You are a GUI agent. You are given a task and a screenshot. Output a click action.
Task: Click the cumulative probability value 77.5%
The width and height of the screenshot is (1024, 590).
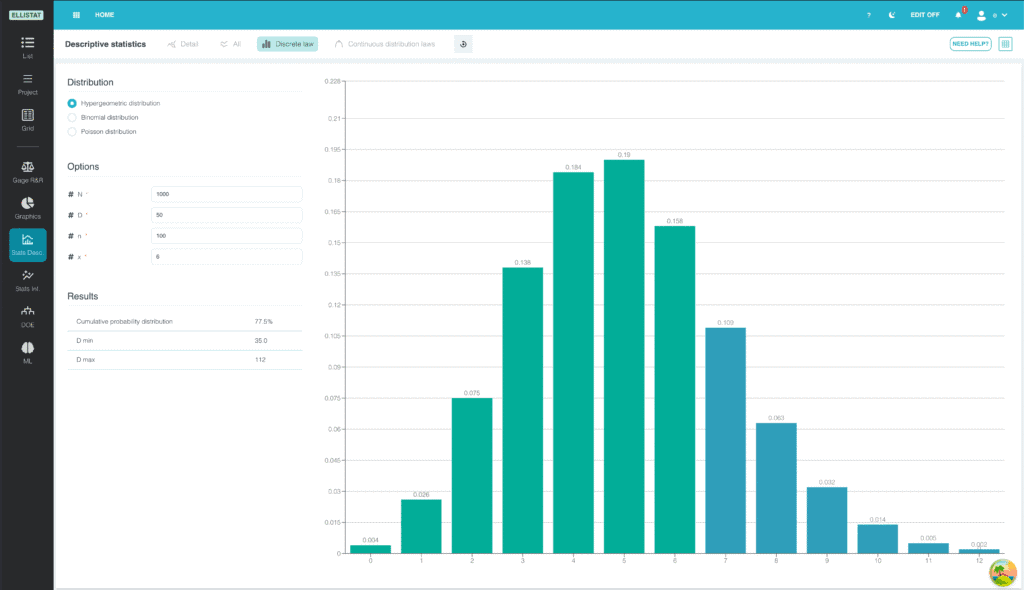[263, 321]
